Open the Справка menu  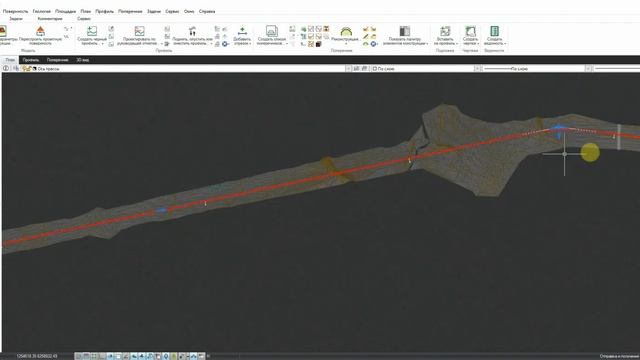pyautogui.click(x=207, y=11)
